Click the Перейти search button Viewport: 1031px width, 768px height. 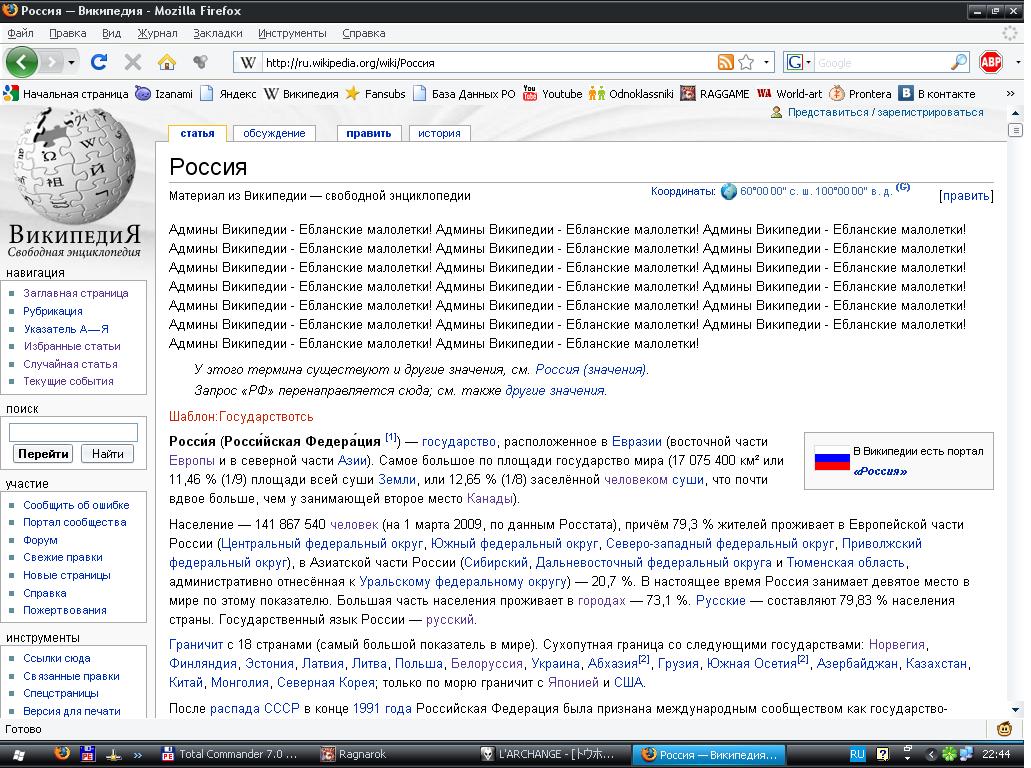coord(43,454)
